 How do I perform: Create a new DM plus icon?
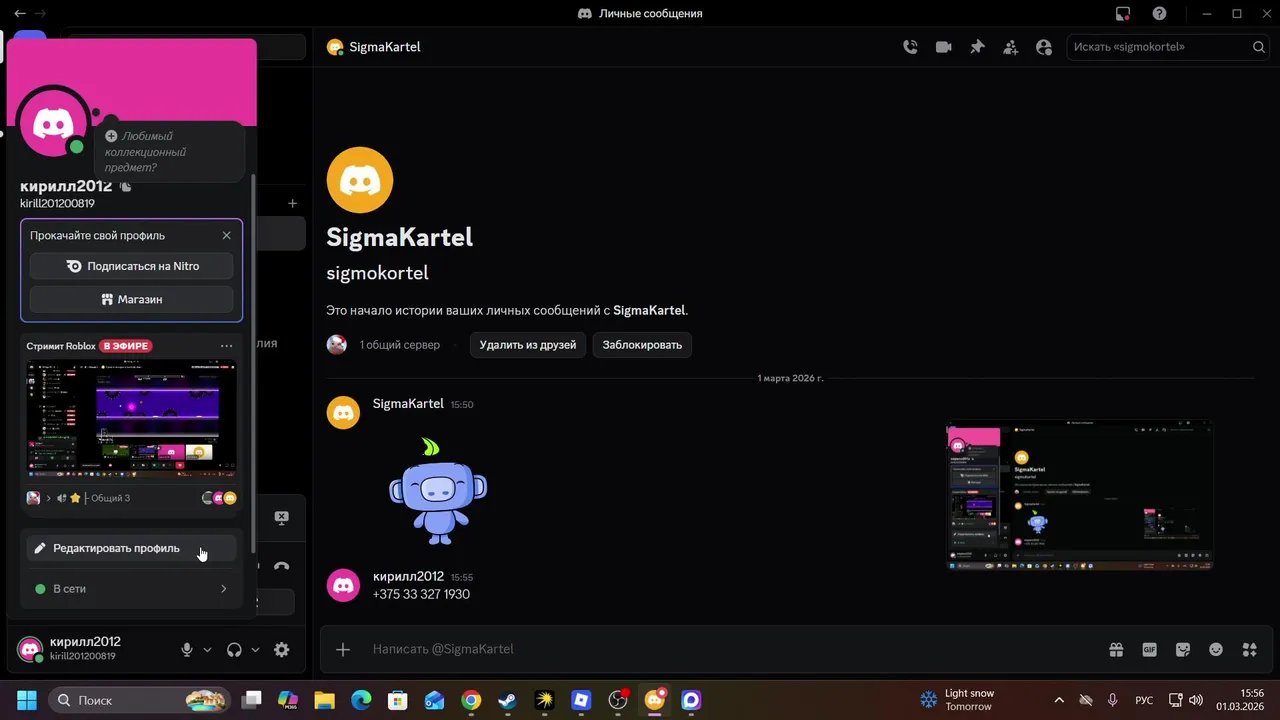pos(292,203)
